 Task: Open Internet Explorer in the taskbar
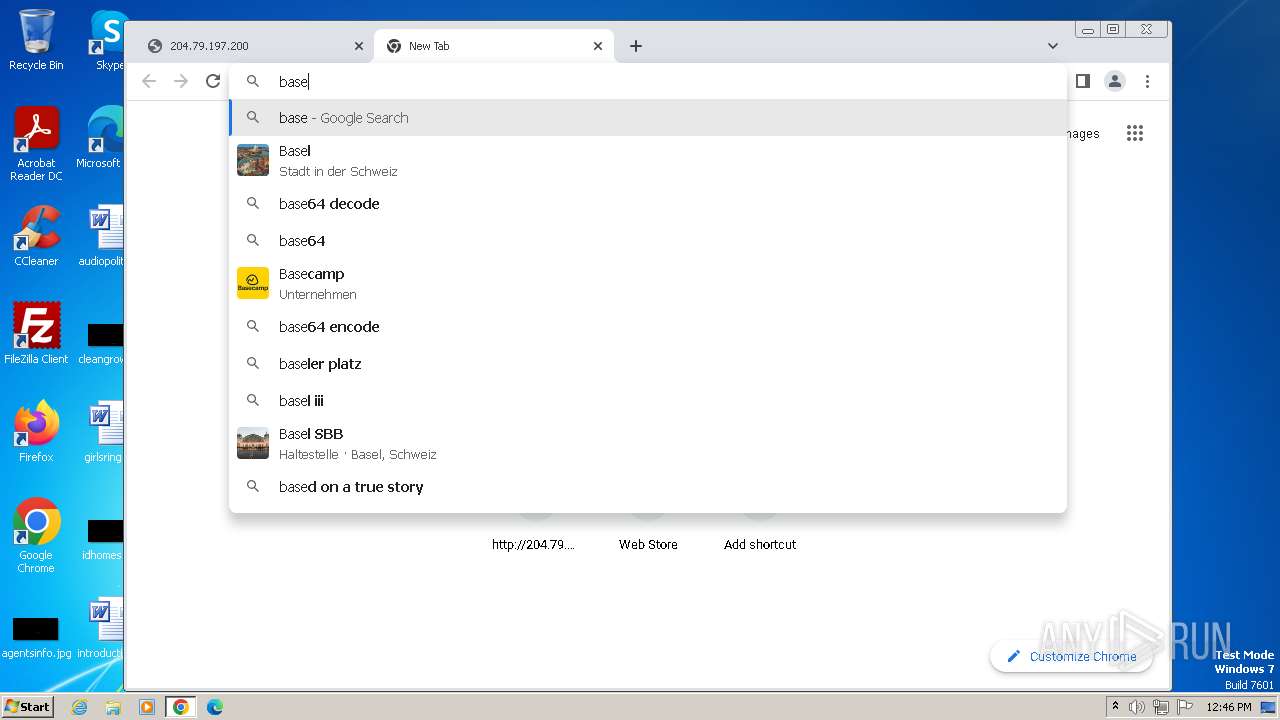coord(79,707)
